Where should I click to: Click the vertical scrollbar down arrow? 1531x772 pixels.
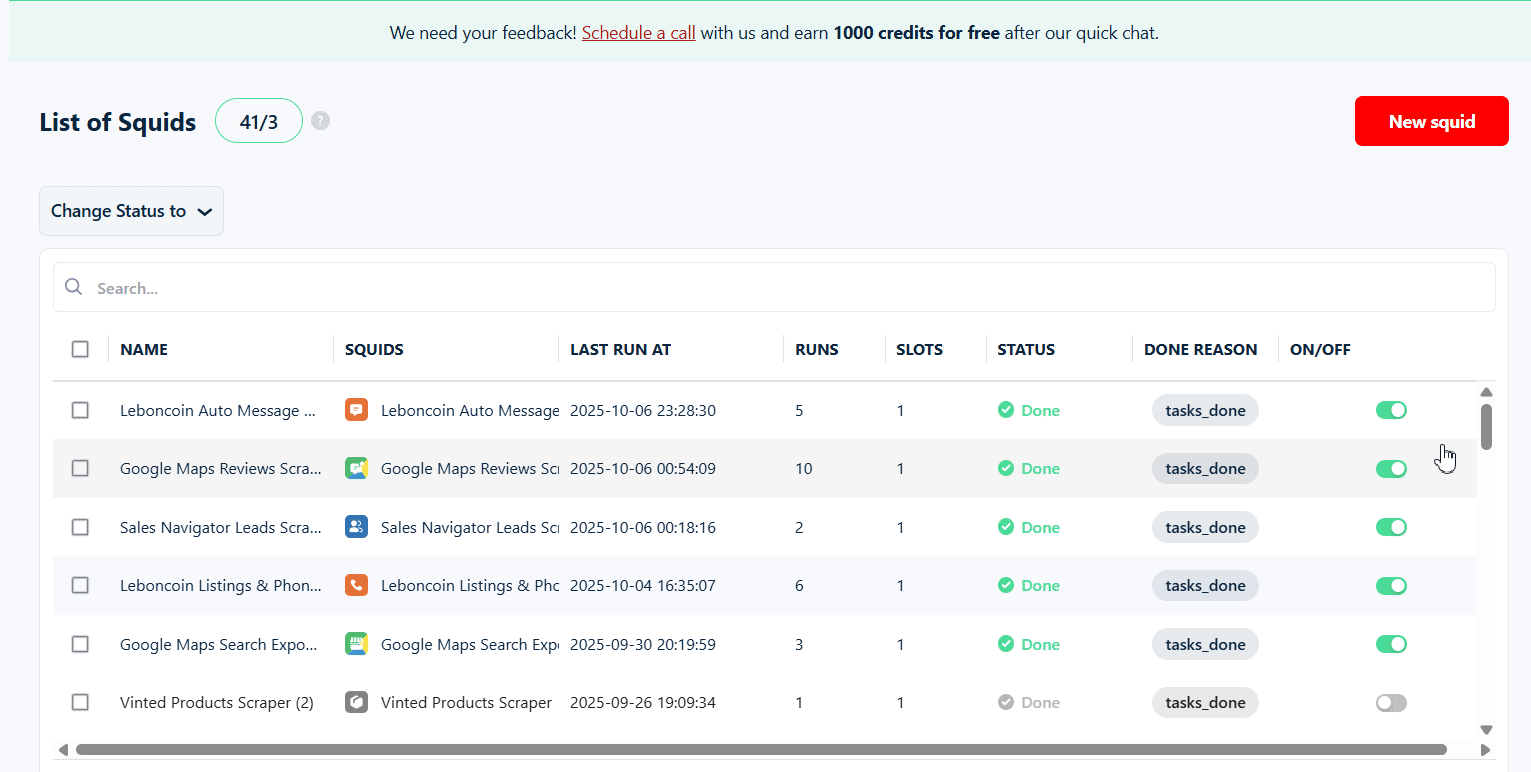[x=1486, y=730]
